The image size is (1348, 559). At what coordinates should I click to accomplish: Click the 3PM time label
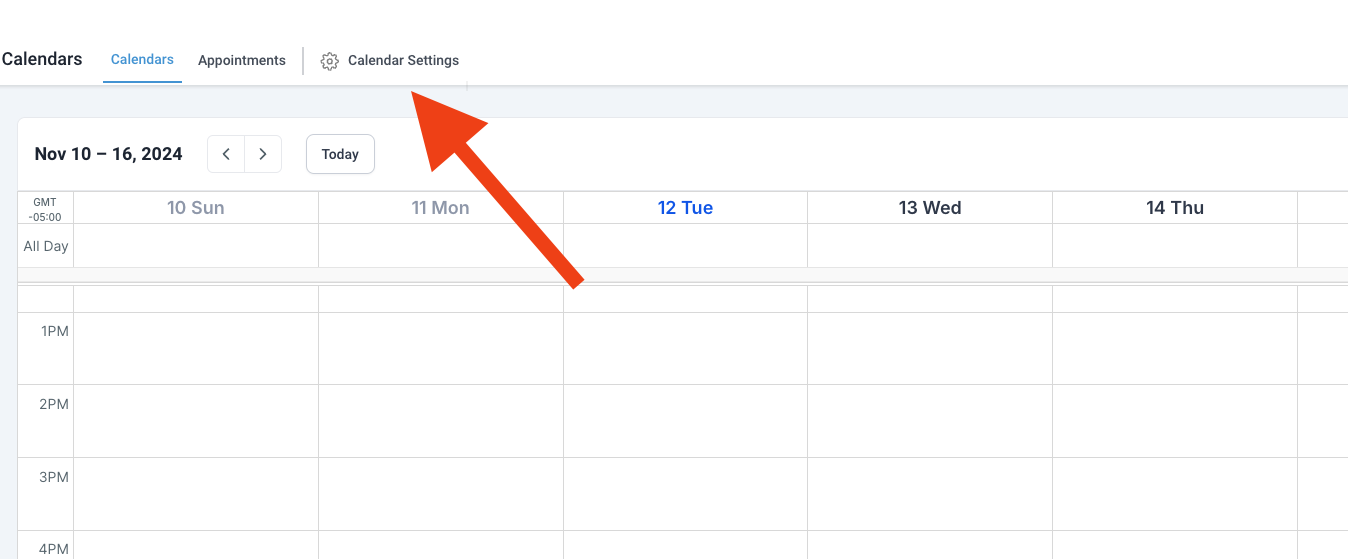55,477
